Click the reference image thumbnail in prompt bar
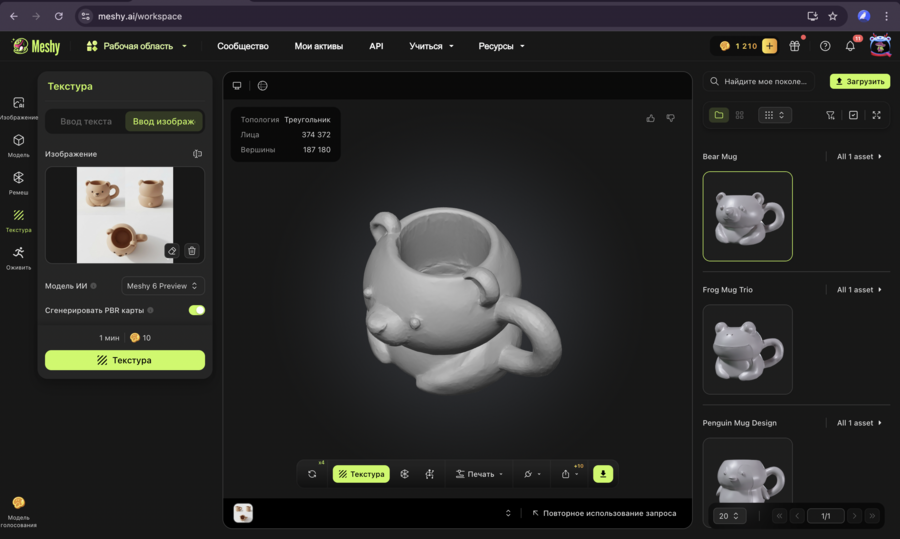900x539 pixels. click(243, 513)
